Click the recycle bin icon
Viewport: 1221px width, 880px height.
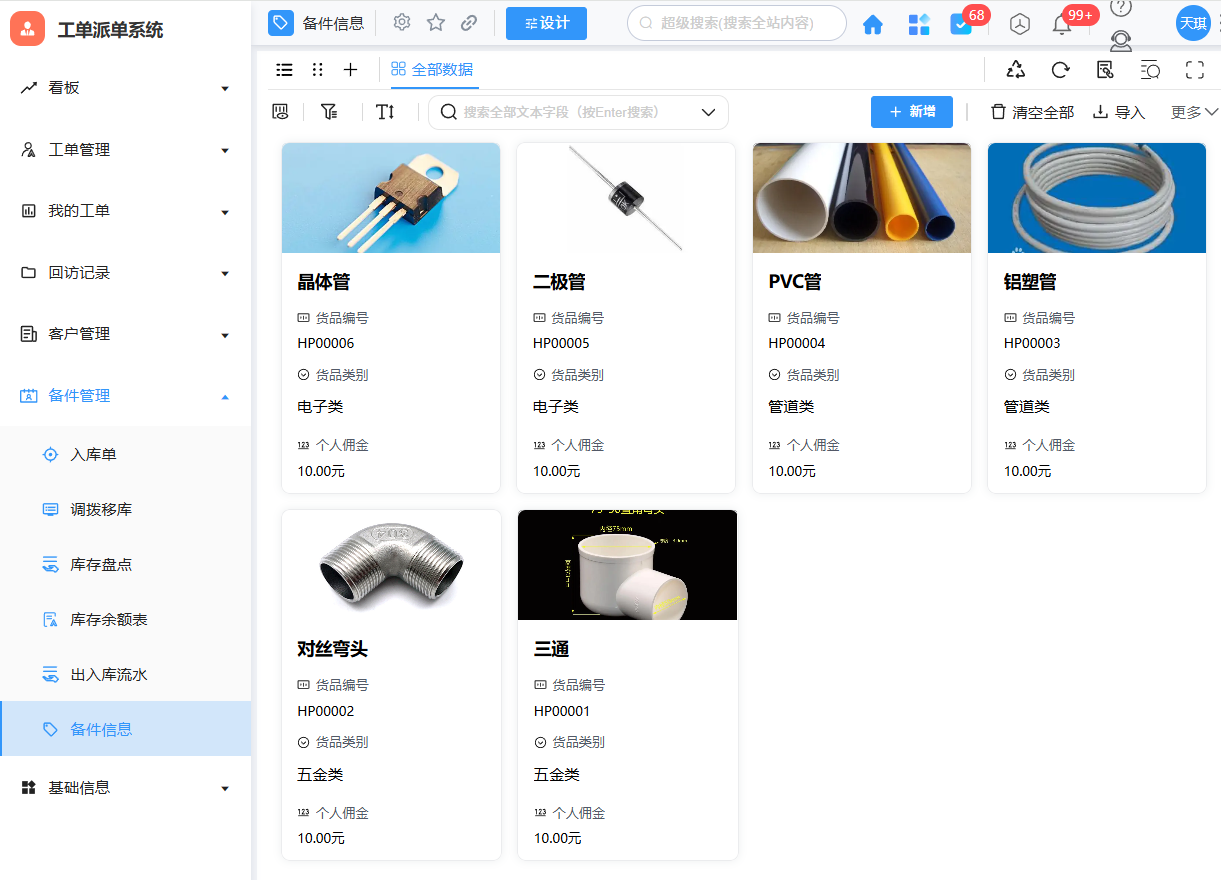pos(1016,69)
